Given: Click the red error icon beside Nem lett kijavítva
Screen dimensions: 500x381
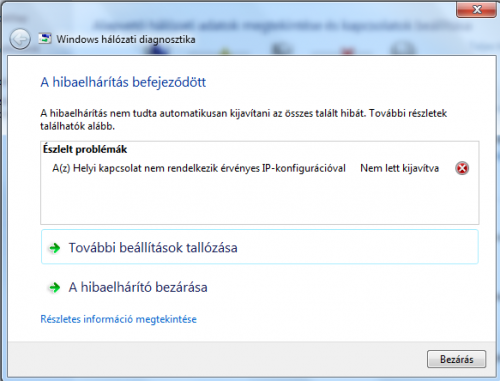Looking at the screenshot, I should (462, 168).
